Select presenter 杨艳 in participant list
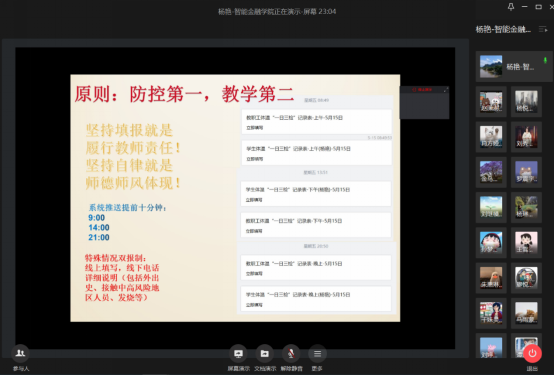Viewport: 554px width, 376px height. coord(513,66)
